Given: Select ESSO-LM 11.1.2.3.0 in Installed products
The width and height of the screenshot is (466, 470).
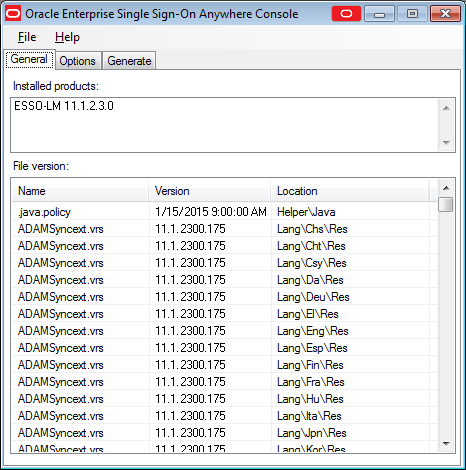Looking at the screenshot, I should (x=64, y=106).
